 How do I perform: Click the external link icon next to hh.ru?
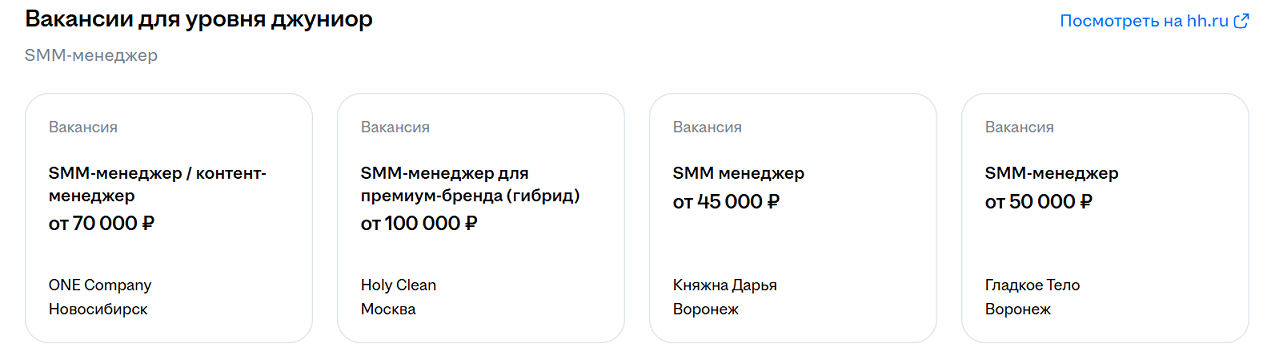(1241, 20)
